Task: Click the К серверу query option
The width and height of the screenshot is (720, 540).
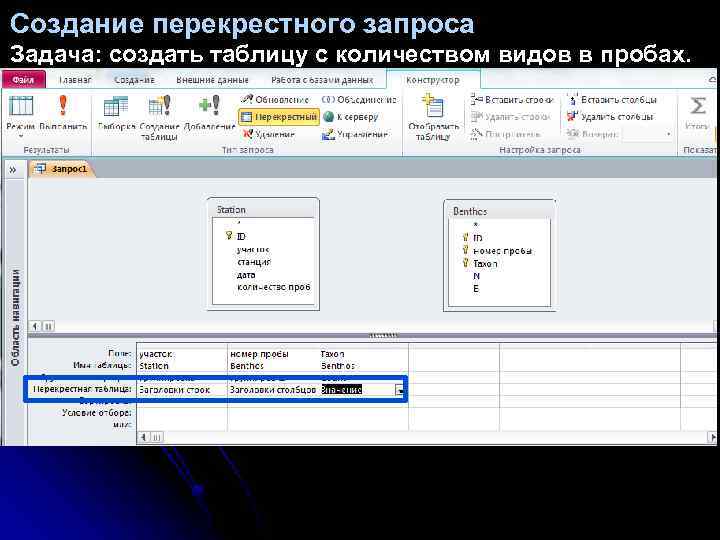Action: [x=351, y=117]
